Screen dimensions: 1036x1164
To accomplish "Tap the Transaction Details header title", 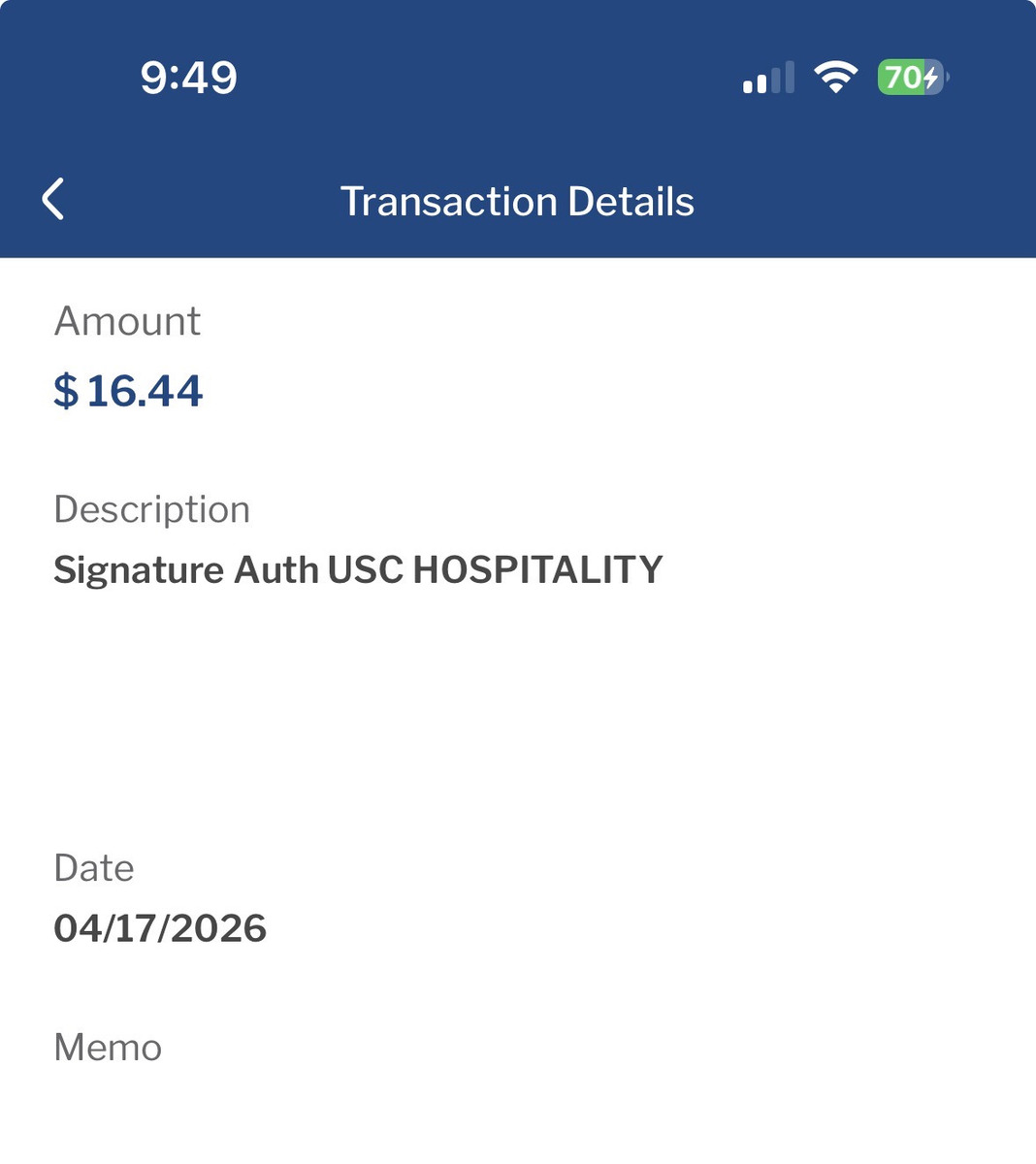I will click(517, 202).
